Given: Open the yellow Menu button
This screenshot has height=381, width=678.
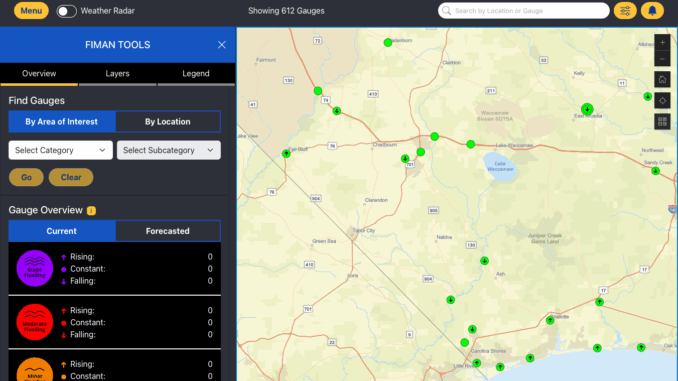Looking at the screenshot, I should coord(31,11).
